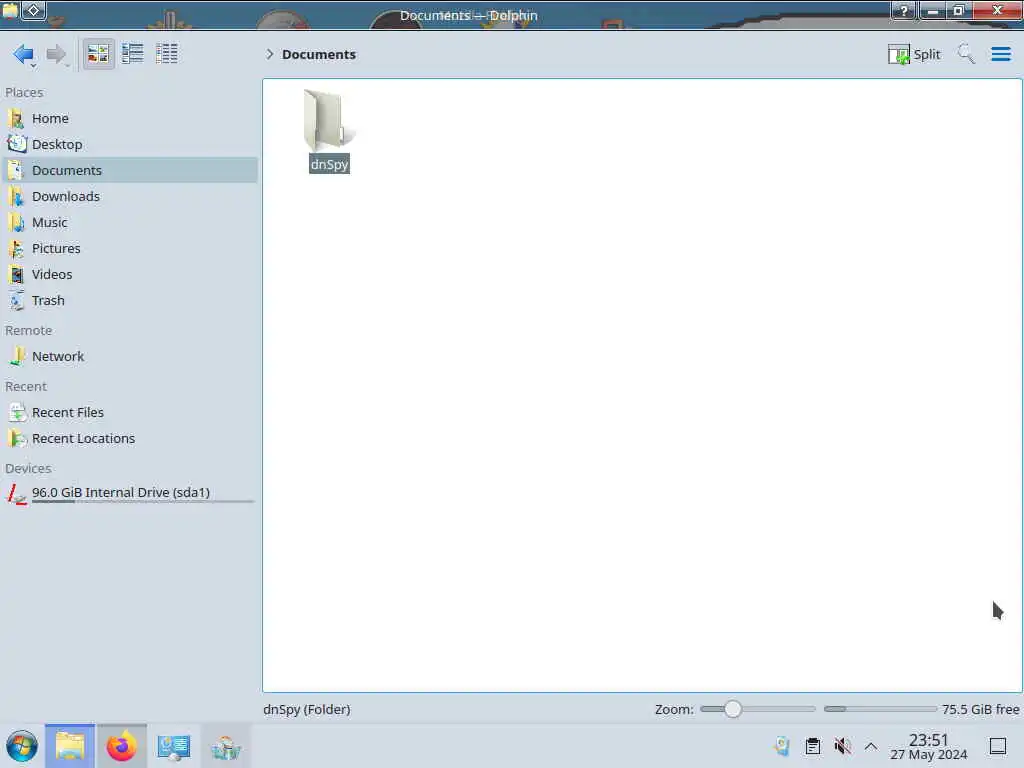Open the search magnifier tool
This screenshot has height=768, width=1024.
tap(966, 54)
